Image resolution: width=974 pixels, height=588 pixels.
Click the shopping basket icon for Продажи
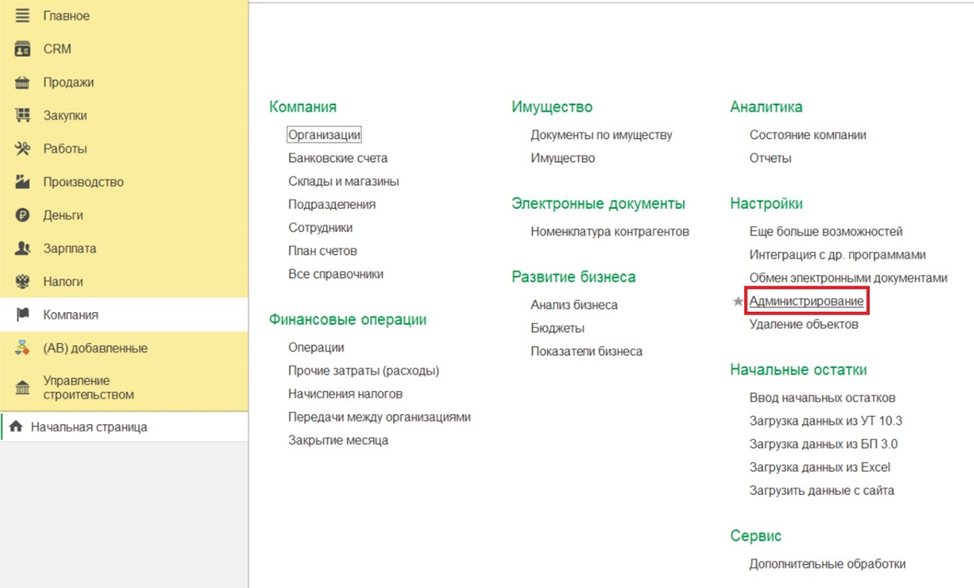22,82
